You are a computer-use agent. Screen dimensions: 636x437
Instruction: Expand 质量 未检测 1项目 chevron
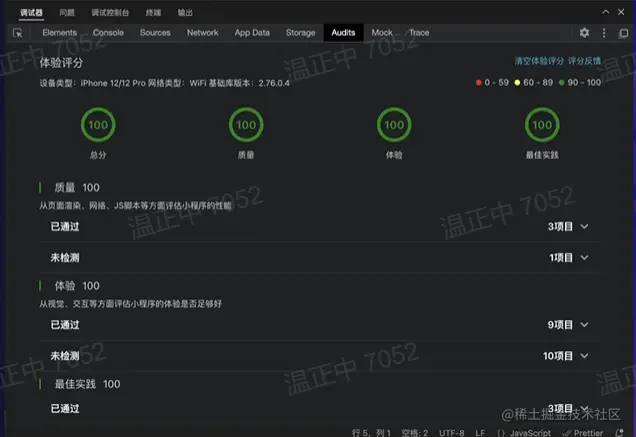[x=584, y=258]
